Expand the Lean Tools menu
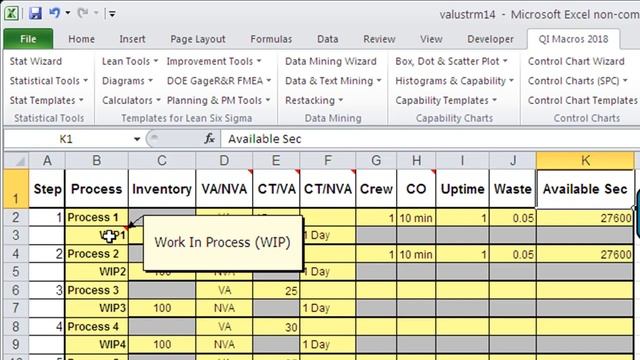 [x=129, y=61]
